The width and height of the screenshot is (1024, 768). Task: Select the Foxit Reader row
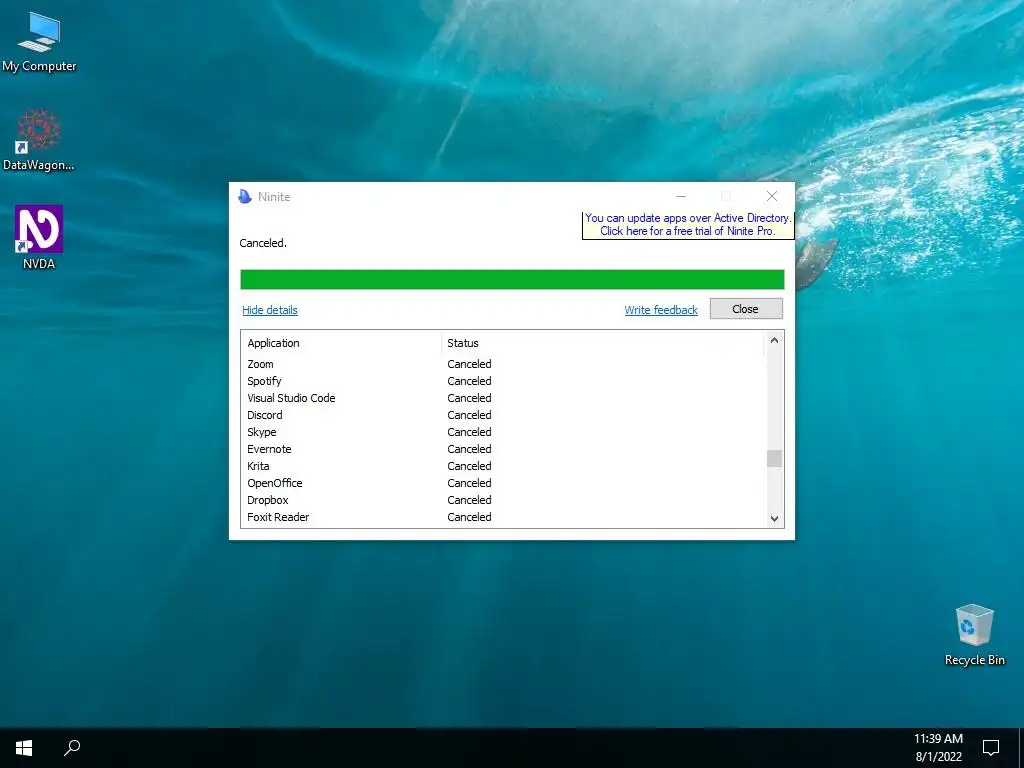[x=503, y=517]
